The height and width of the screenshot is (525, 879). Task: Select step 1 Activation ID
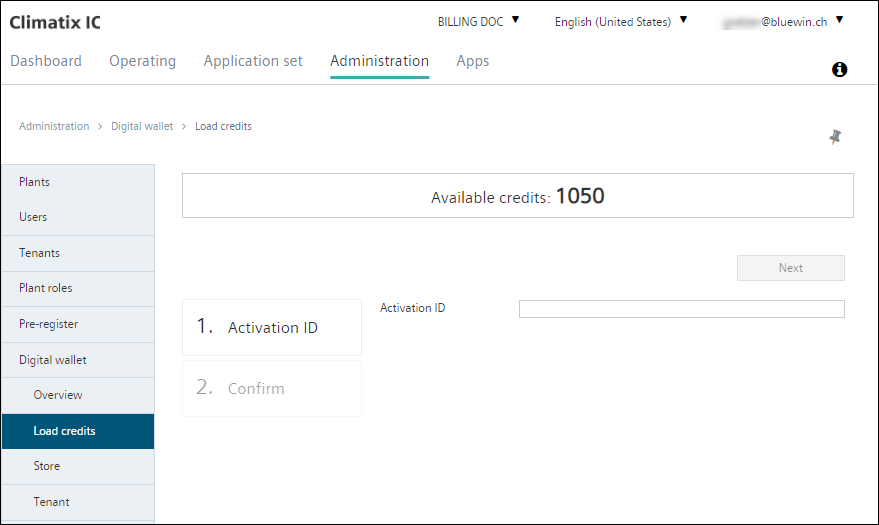[272, 327]
